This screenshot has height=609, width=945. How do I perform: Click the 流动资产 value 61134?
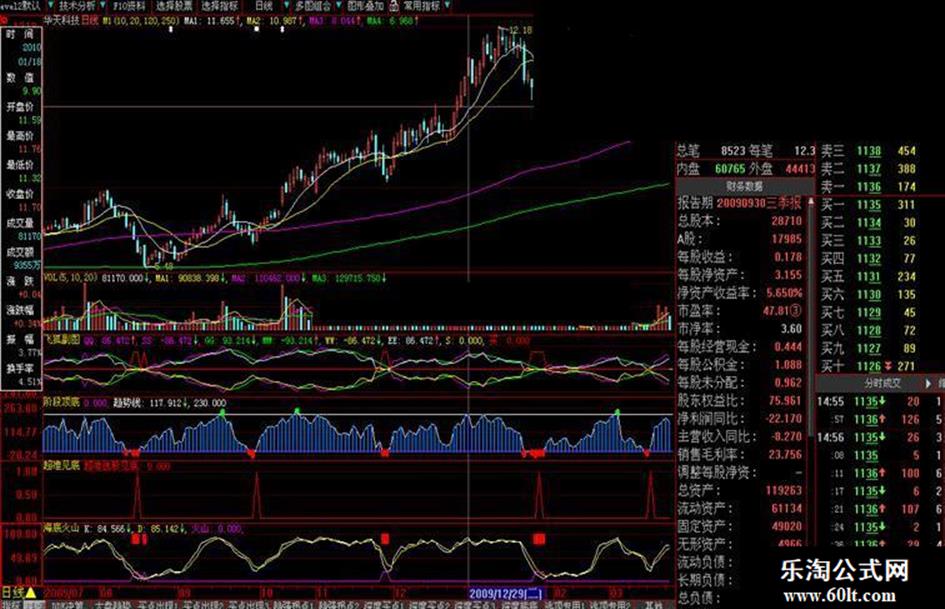coord(786,508)
